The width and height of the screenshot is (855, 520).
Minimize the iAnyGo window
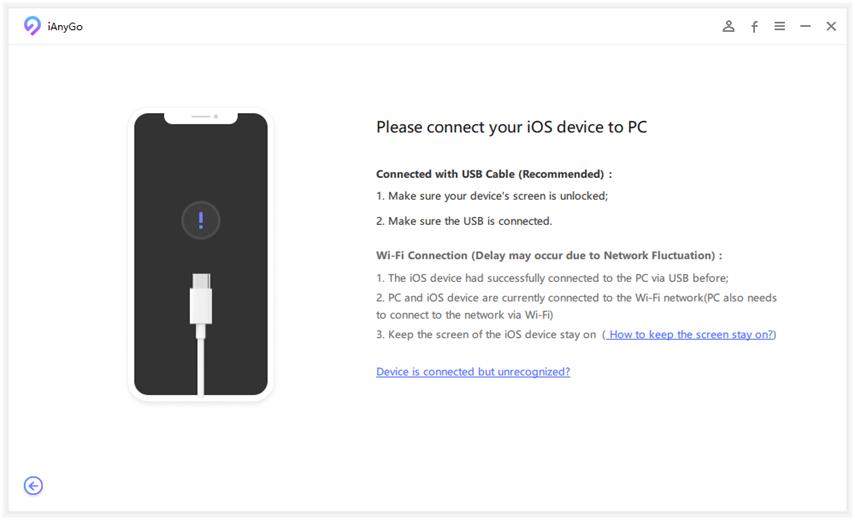coord(805,27)
